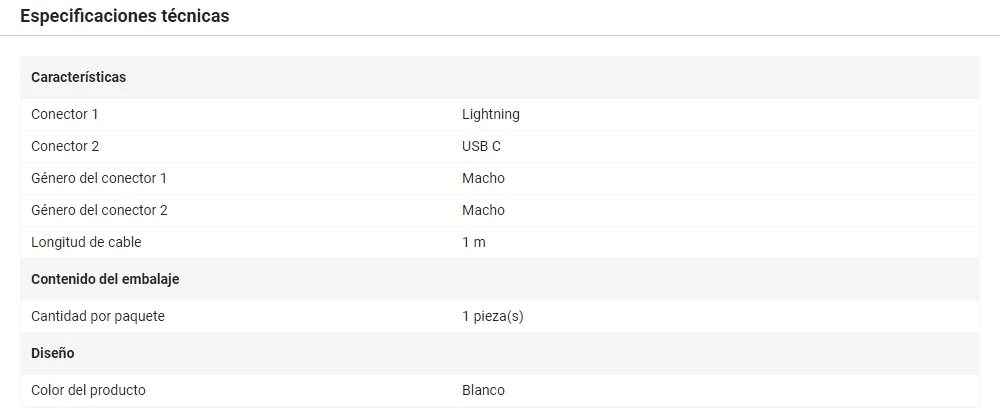Click the Longitud de cable label

pyautogui.click(x=86, y=242)
